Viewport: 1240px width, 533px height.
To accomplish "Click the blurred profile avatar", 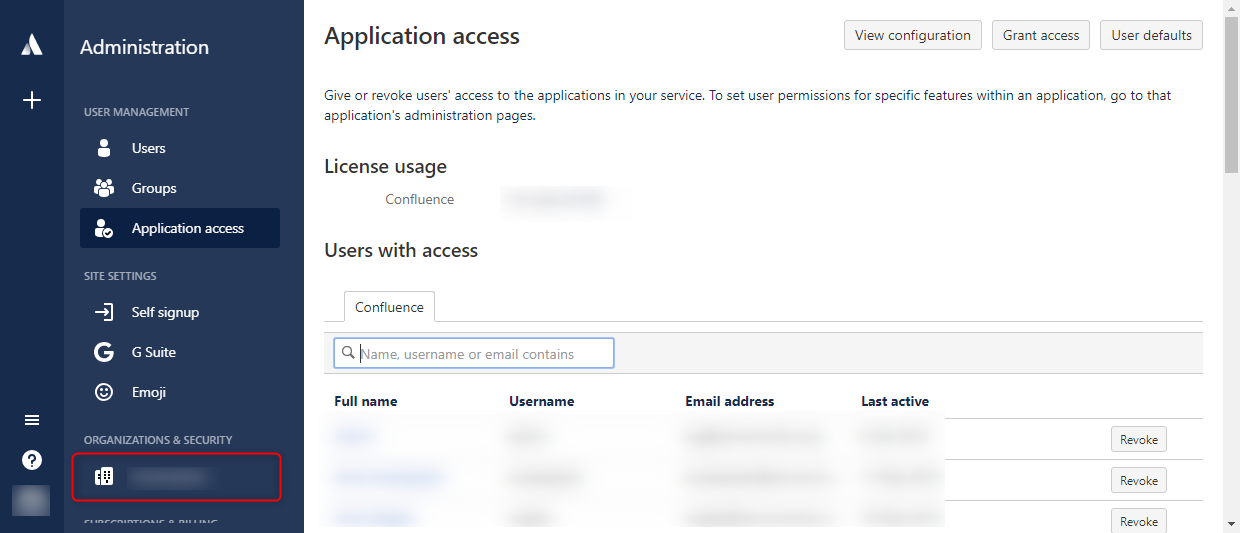I will click(x=32, y=500).
